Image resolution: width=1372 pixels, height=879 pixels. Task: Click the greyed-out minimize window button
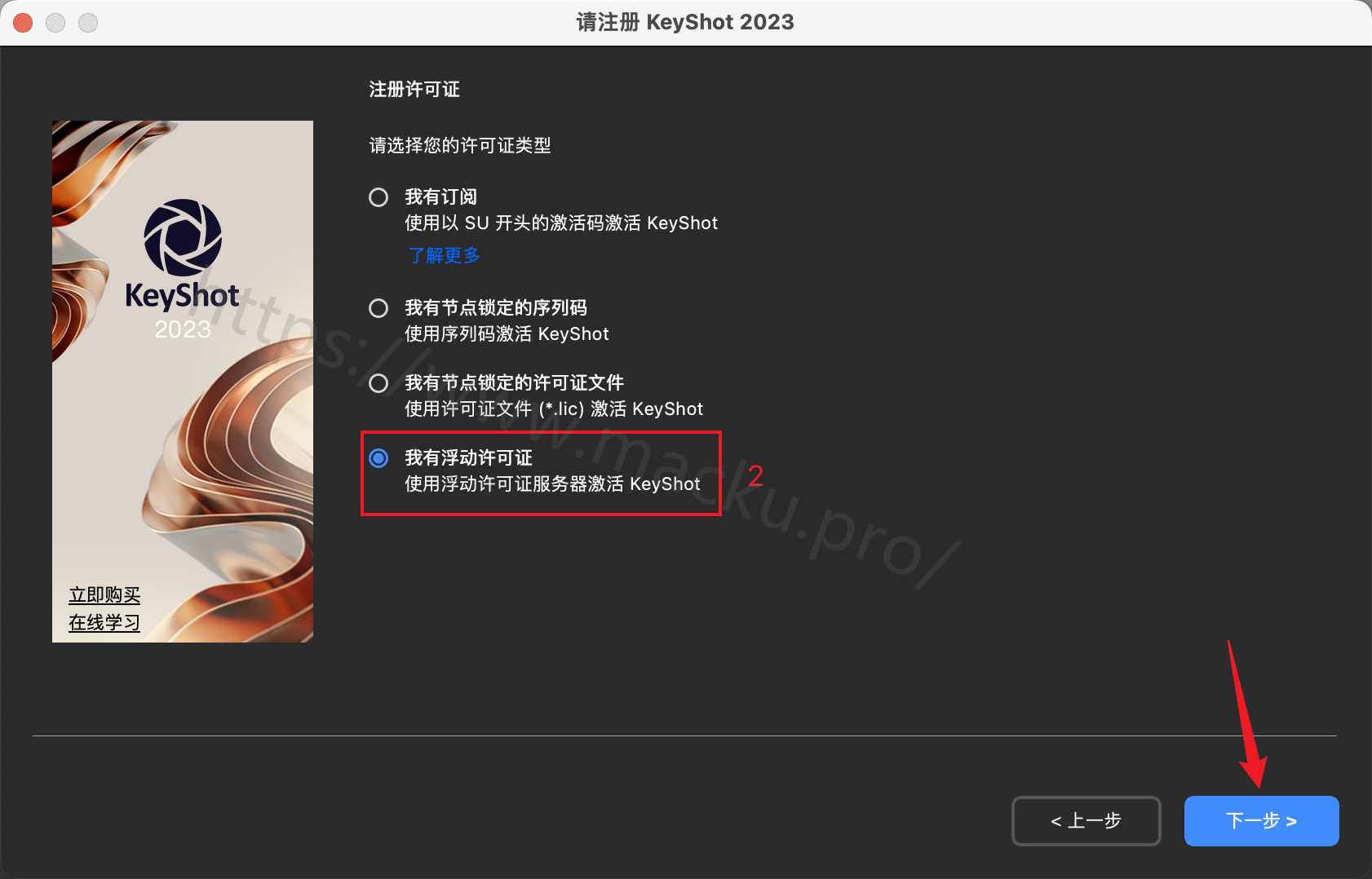pos(55,23)
